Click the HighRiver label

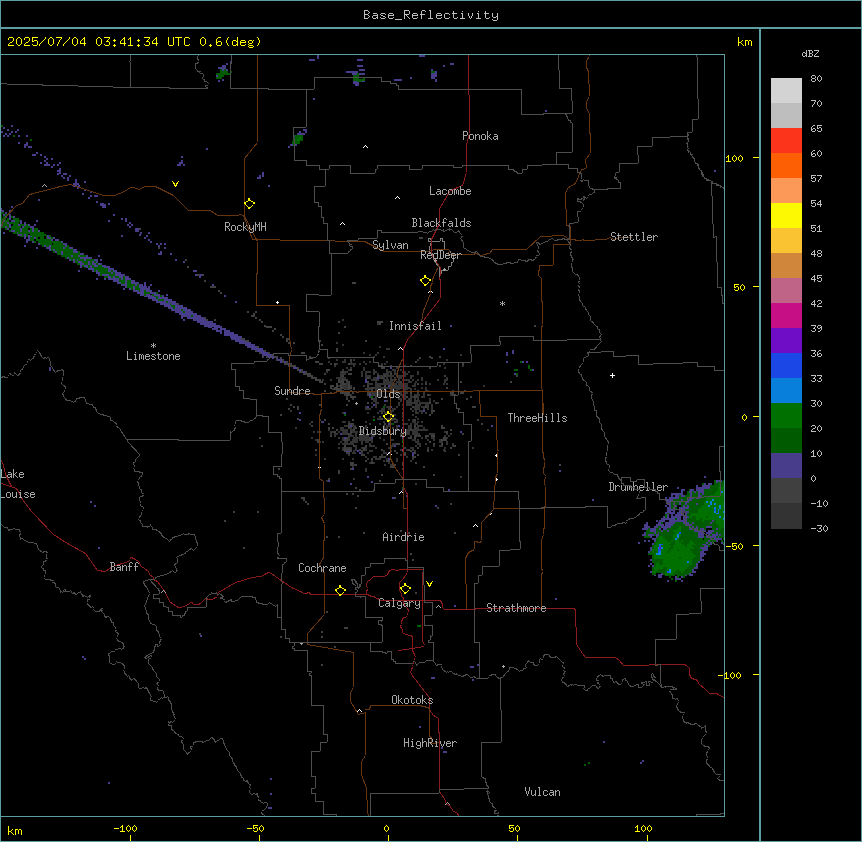(x=430, y=743)
